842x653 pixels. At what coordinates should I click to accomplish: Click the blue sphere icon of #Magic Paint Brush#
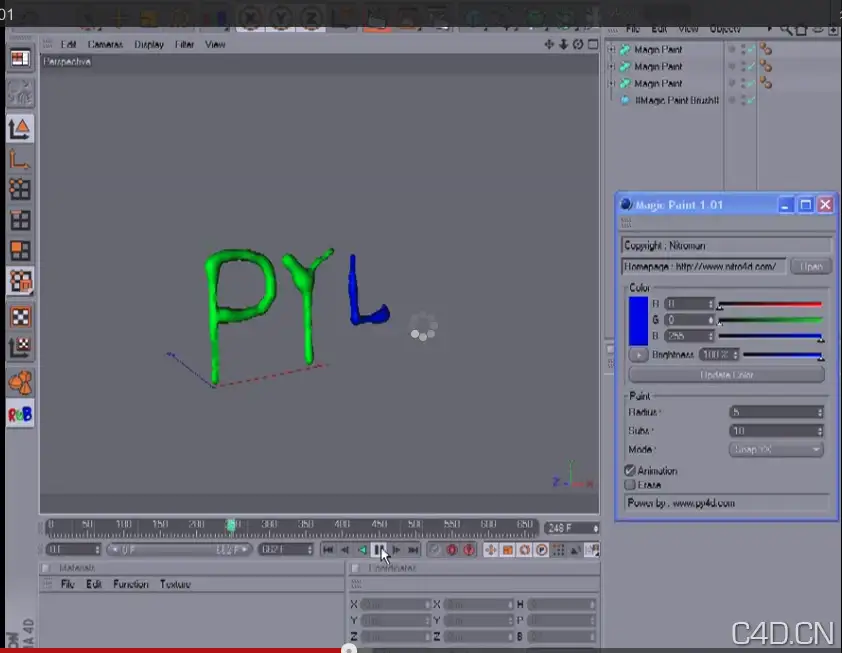tap(625, 100)
